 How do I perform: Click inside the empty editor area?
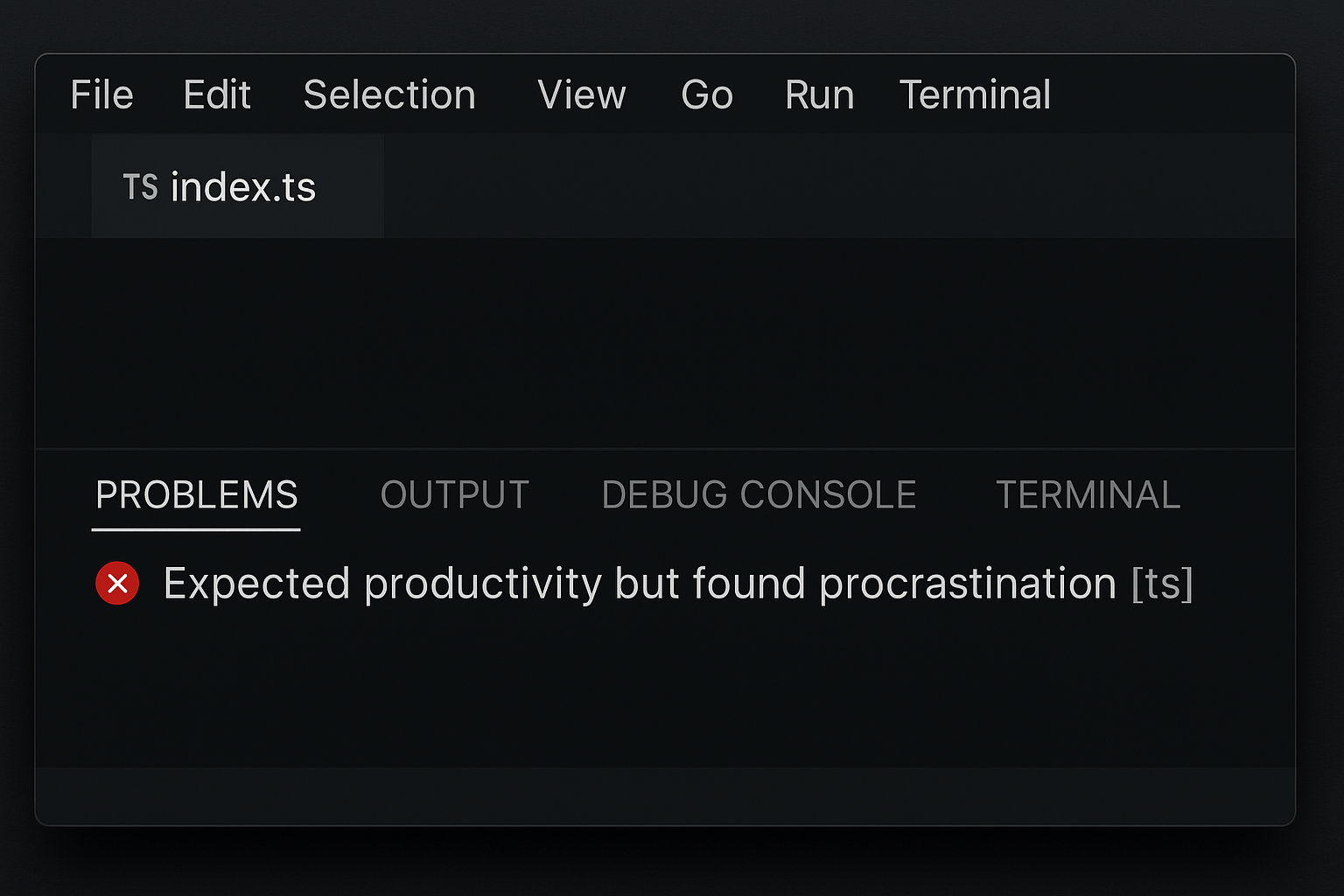tap(665, 343)
